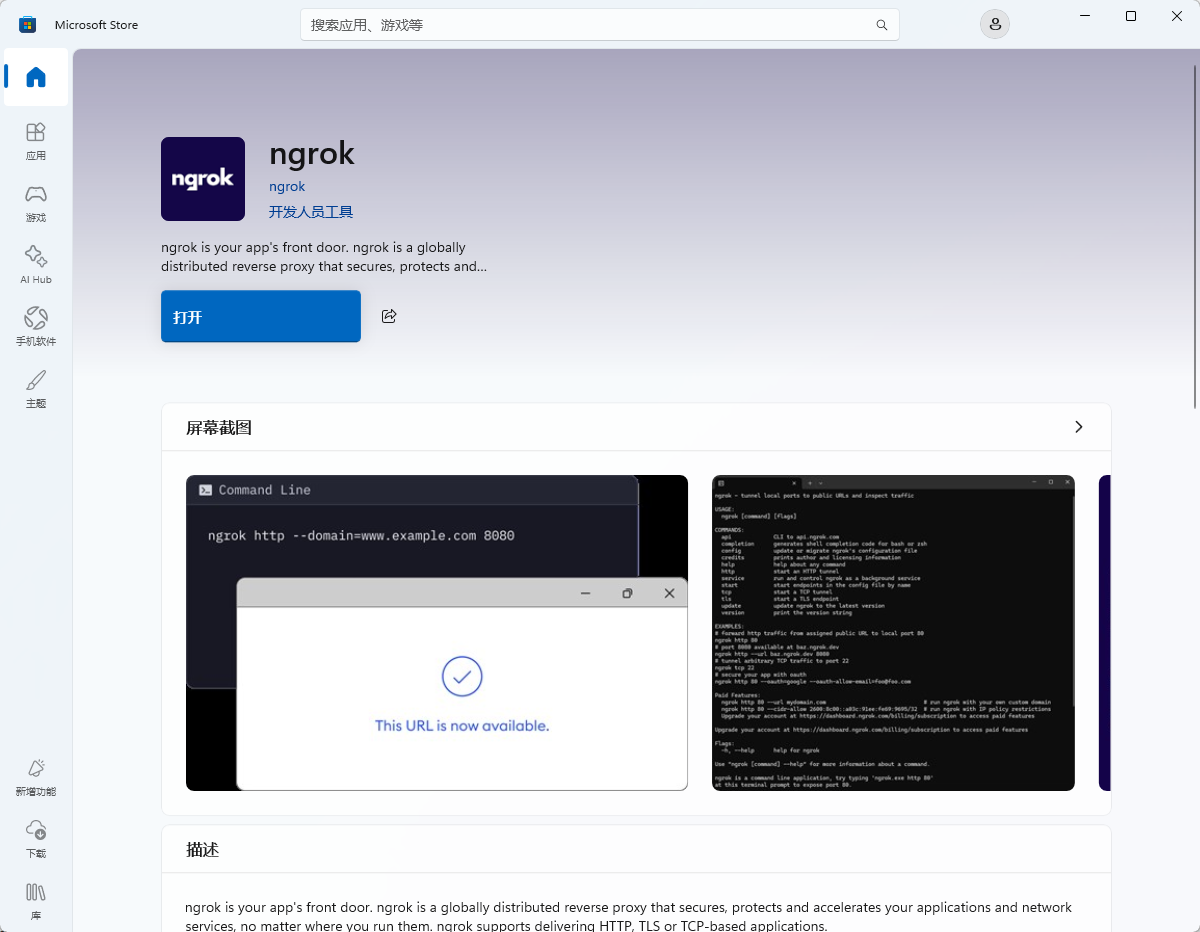The image size is (1200, 932).
Task: Open the 下载 (Downloads) sidebar item
Action: 36,839
